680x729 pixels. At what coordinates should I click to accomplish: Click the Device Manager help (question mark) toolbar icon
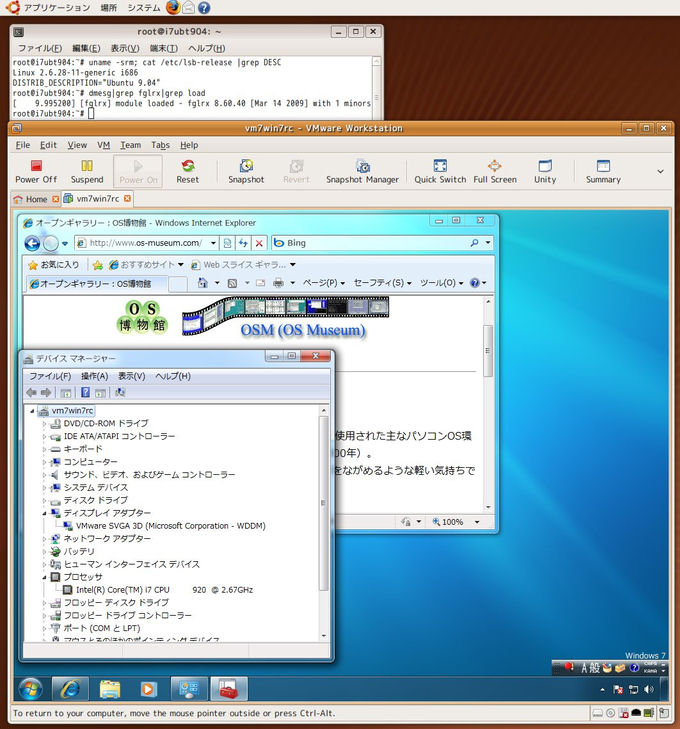[86, 392]
